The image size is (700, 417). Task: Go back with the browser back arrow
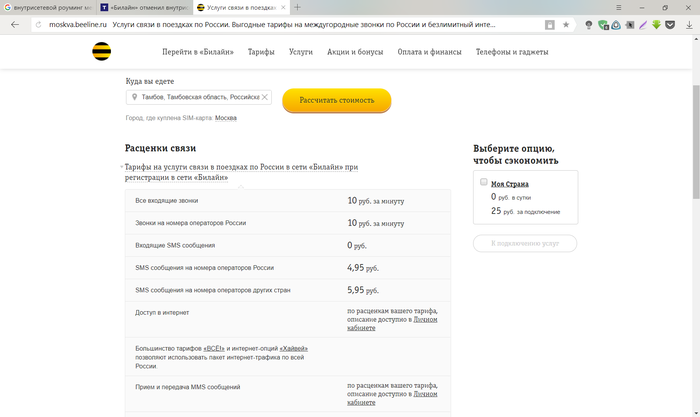coord(14,24)
